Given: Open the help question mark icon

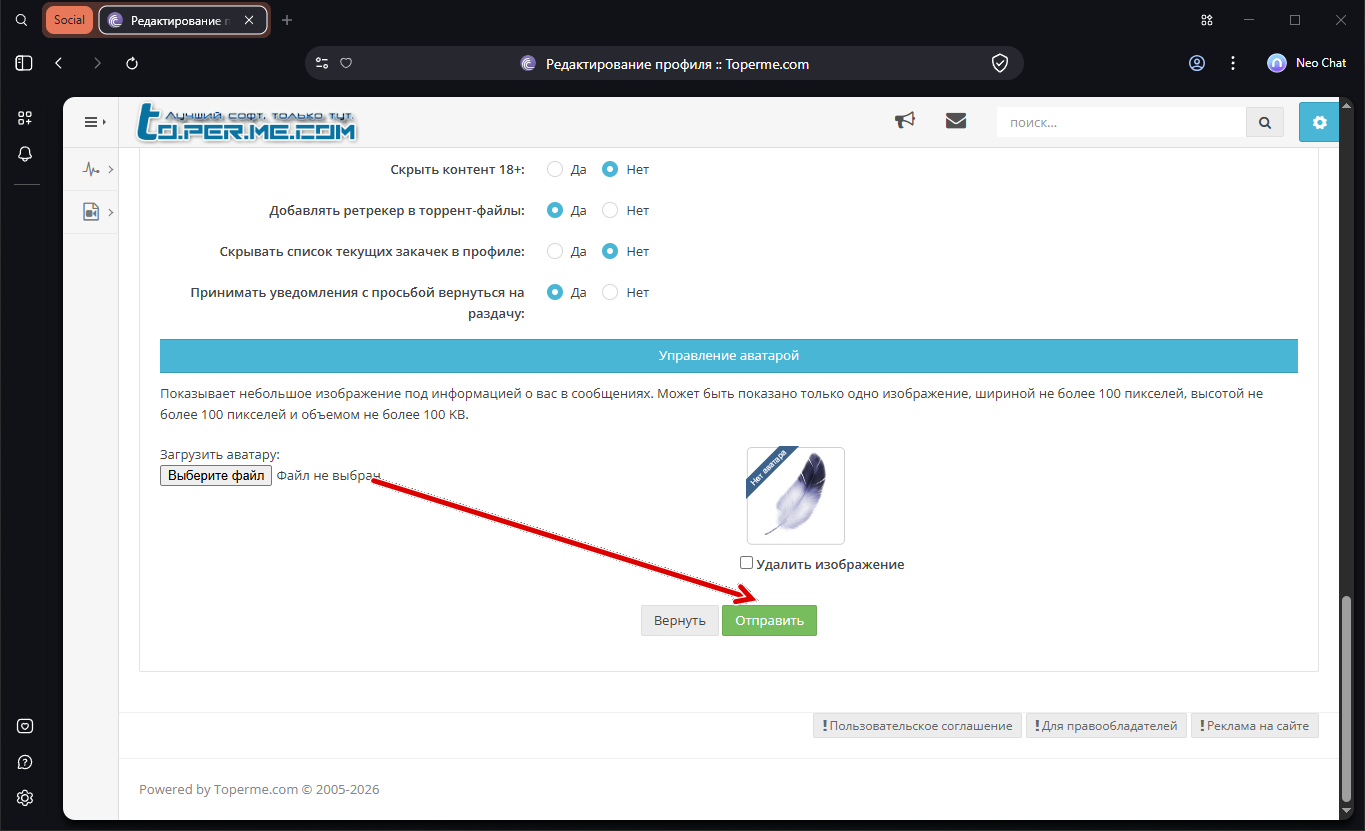Looking at the screenshot, I should 25,762.
